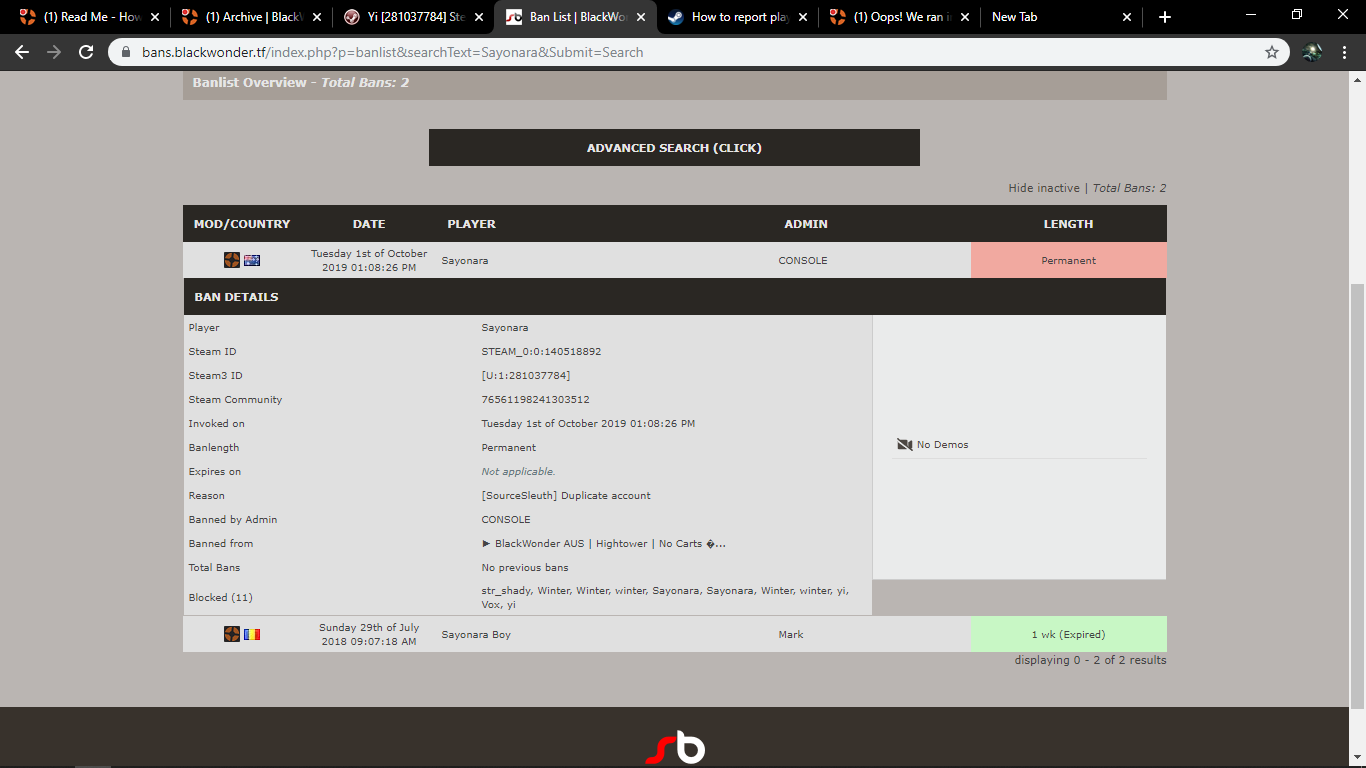Click TF2 game icon in Sayonara Boy row

(232, 634)
